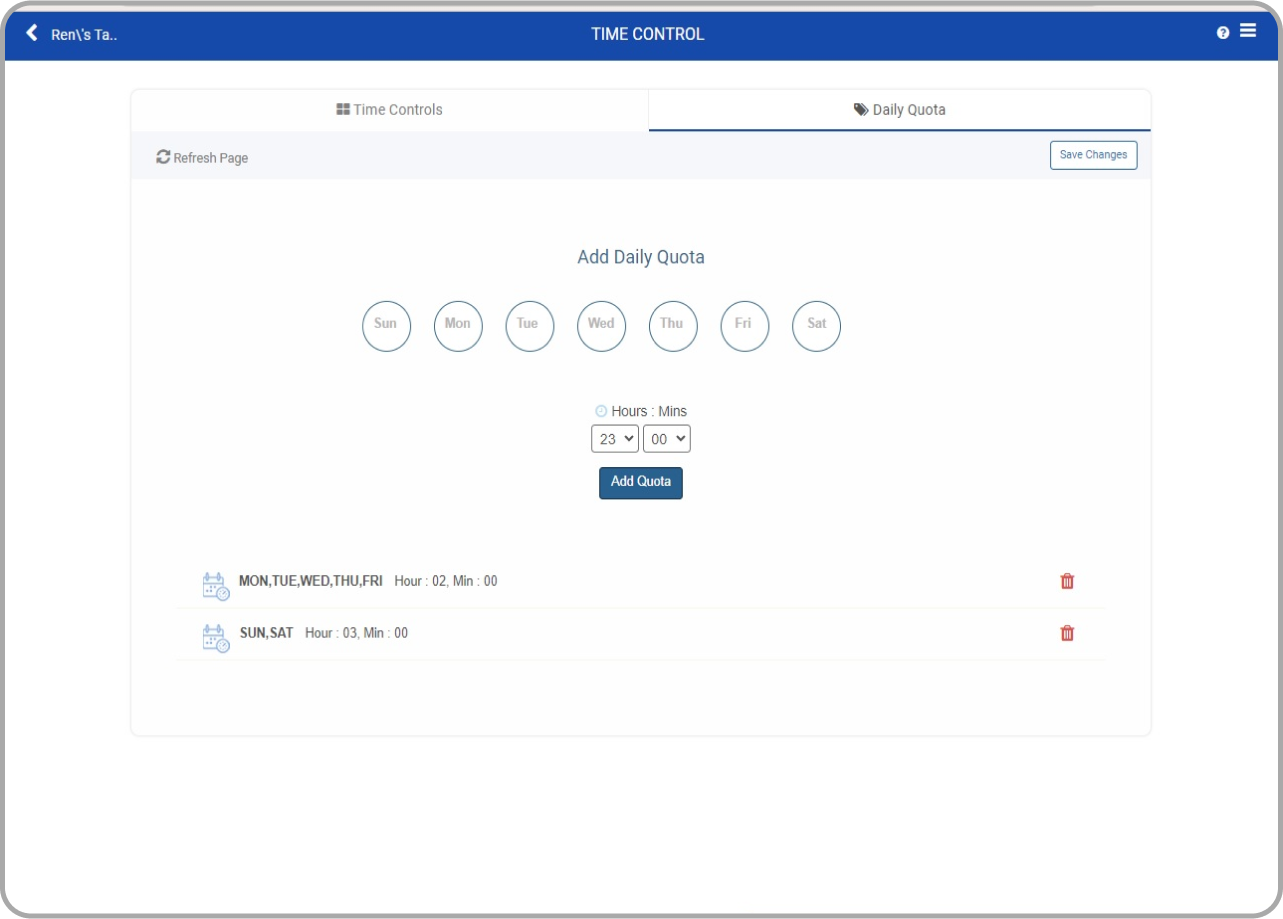Switch to the Time Controls tab
The width and height of the screenshot is (1283, 919).
390,110
